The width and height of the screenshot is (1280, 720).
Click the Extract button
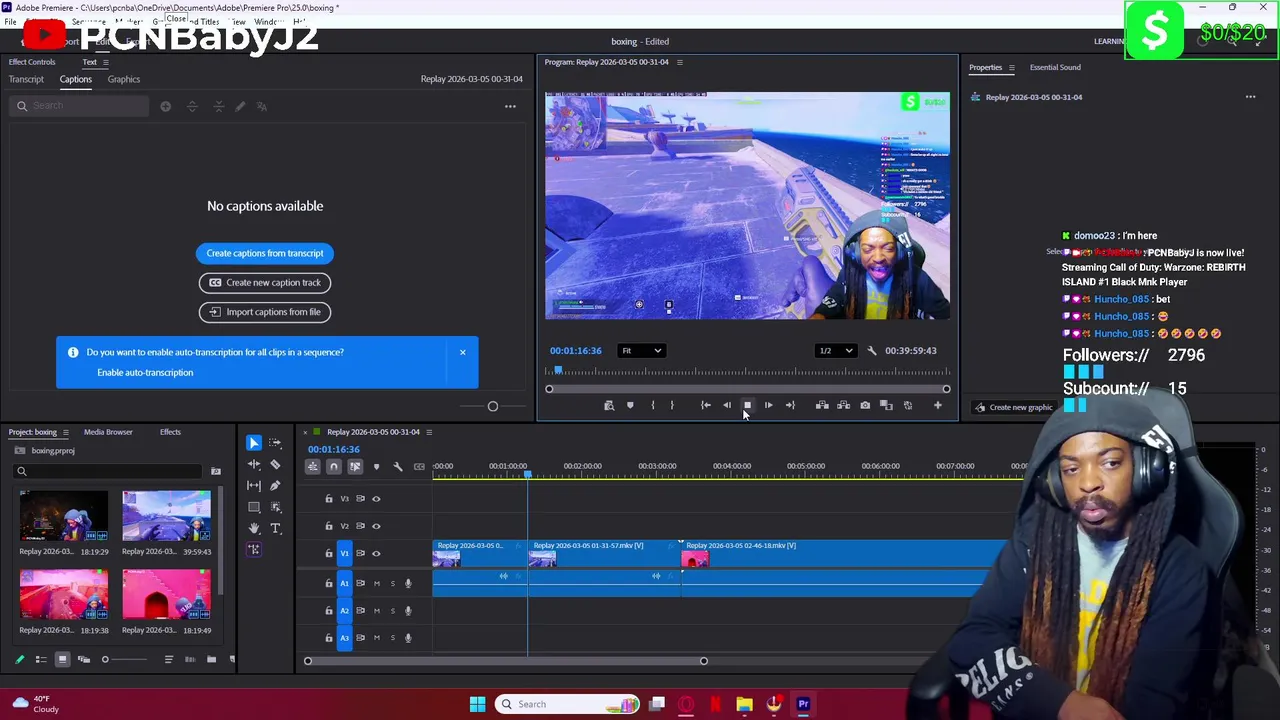tap(843, 405)
